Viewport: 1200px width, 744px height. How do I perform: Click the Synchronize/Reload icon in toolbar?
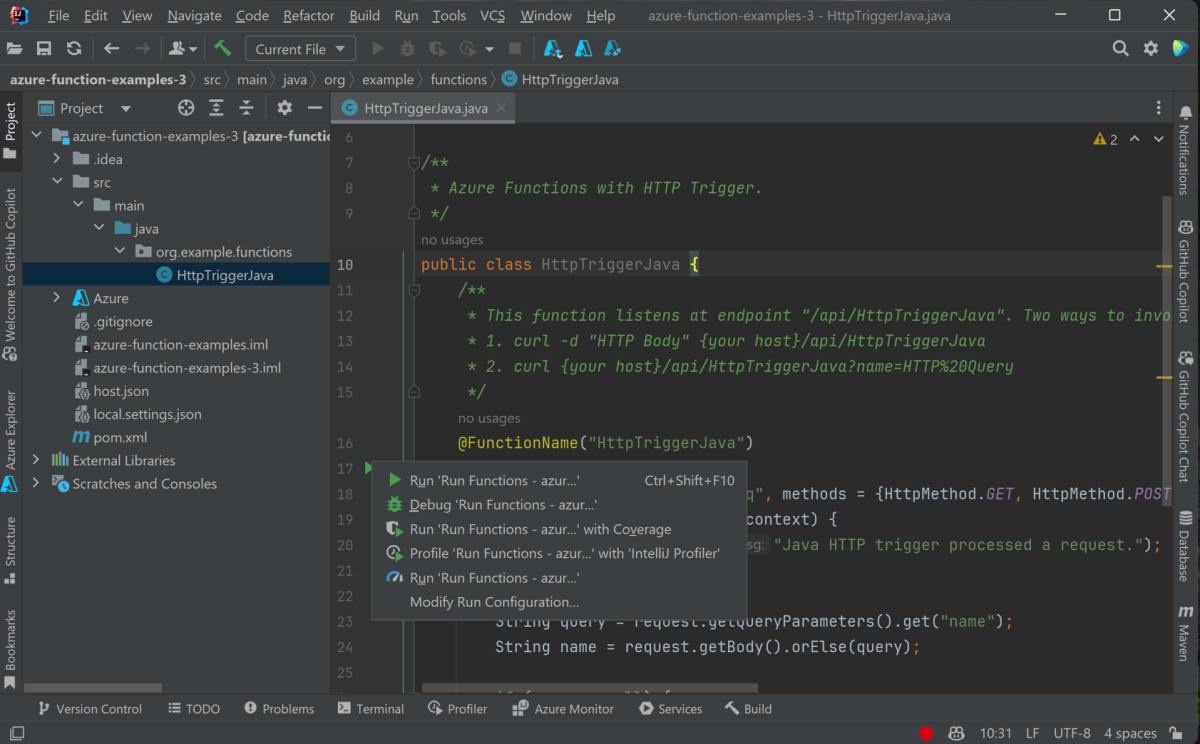coord(74,49)
